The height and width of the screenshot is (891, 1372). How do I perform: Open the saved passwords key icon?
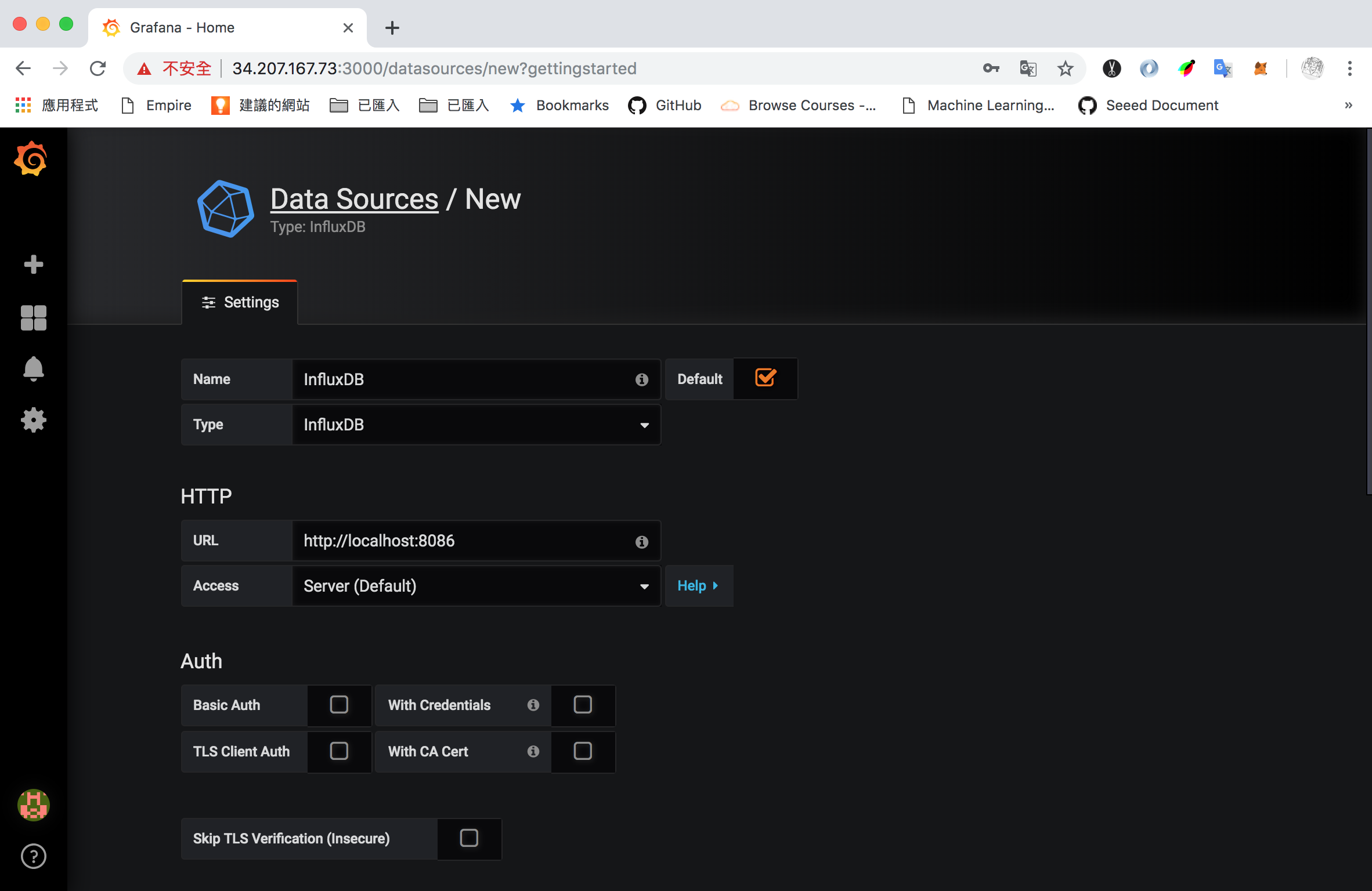click(x=991, y=68)
